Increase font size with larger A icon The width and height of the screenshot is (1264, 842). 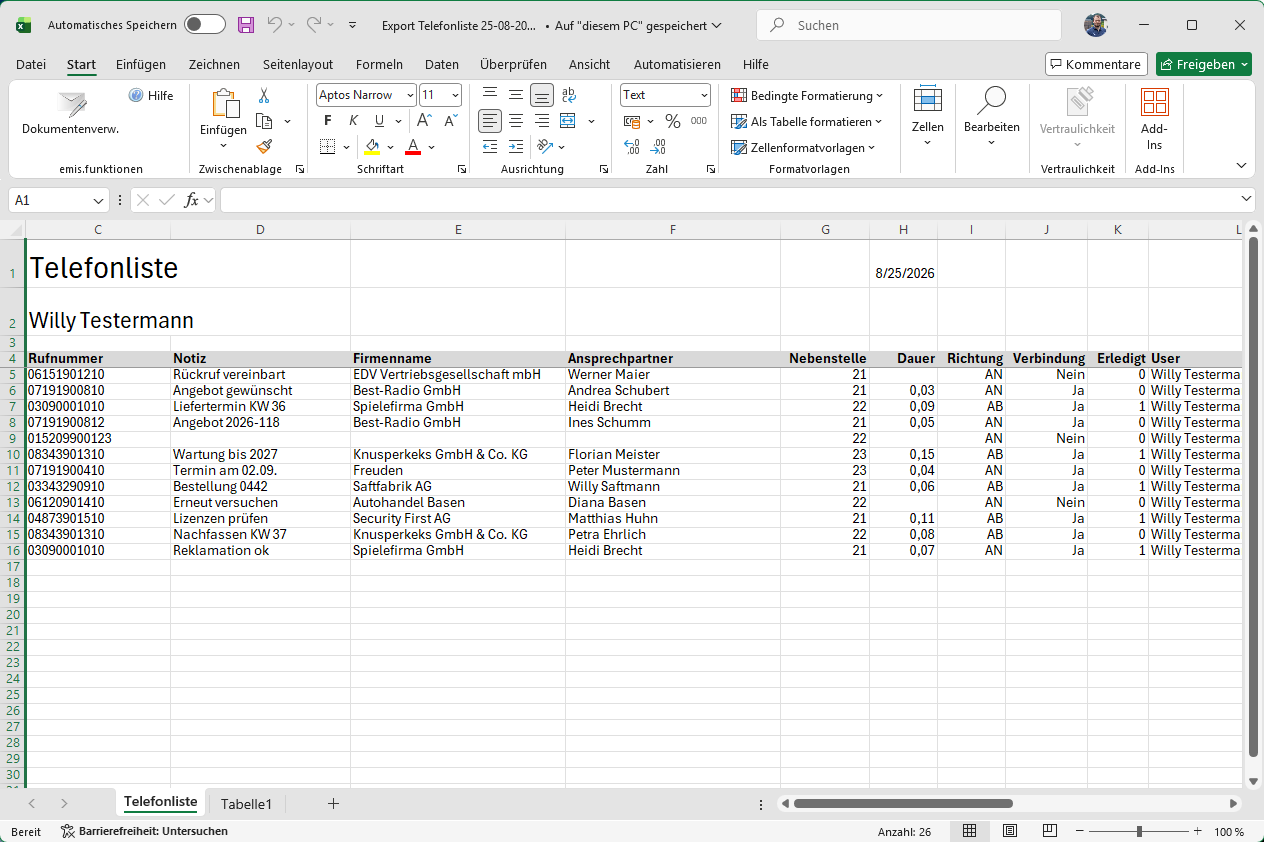(x=424, y=121)
